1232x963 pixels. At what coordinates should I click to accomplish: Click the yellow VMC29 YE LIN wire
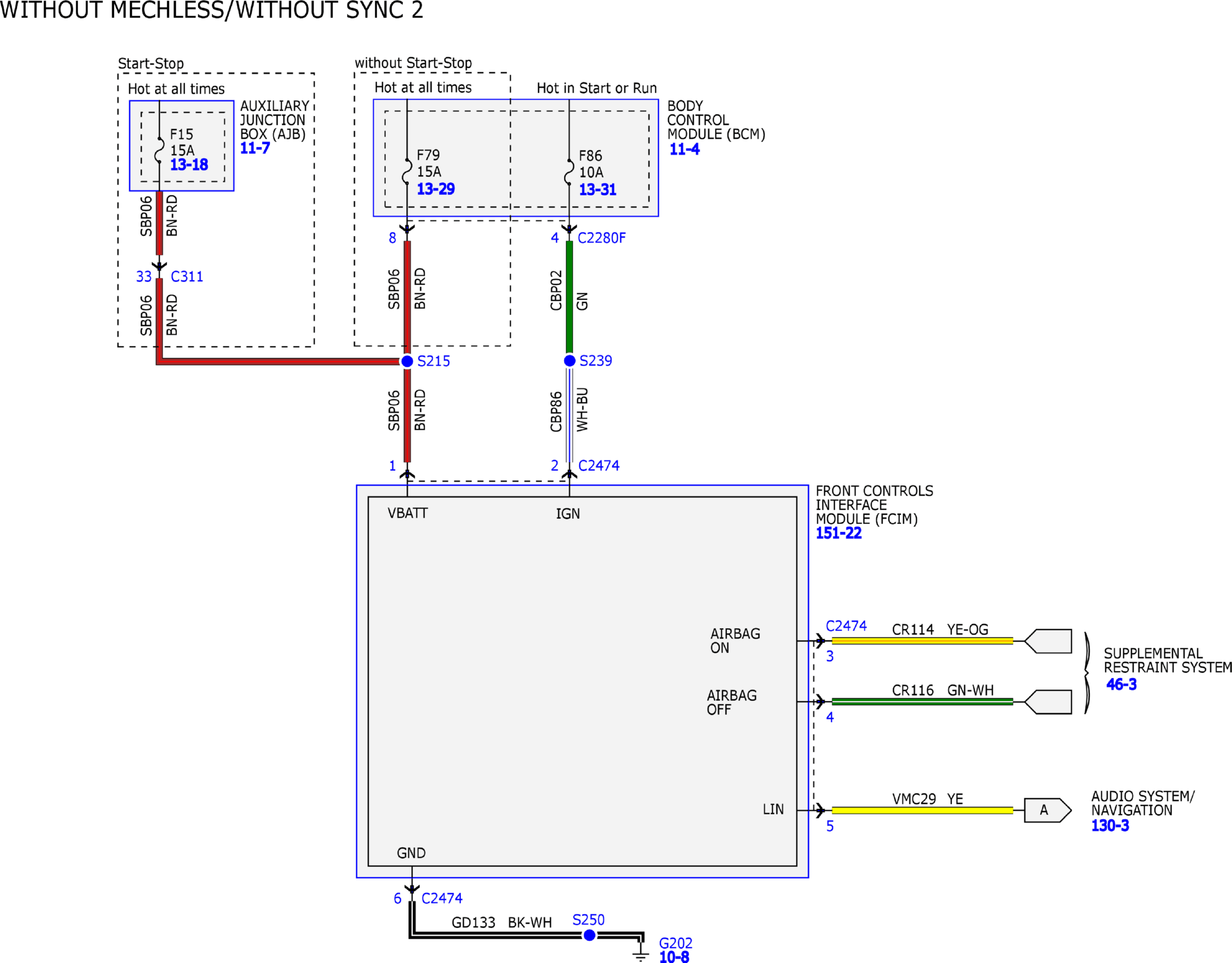[x=921, y=811]
